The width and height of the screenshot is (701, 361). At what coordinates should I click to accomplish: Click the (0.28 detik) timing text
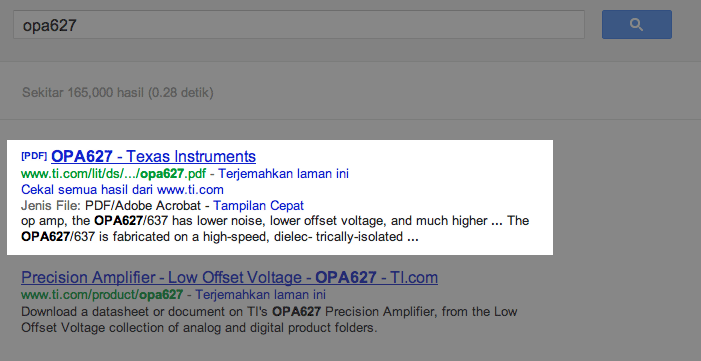tap(181, 93)
